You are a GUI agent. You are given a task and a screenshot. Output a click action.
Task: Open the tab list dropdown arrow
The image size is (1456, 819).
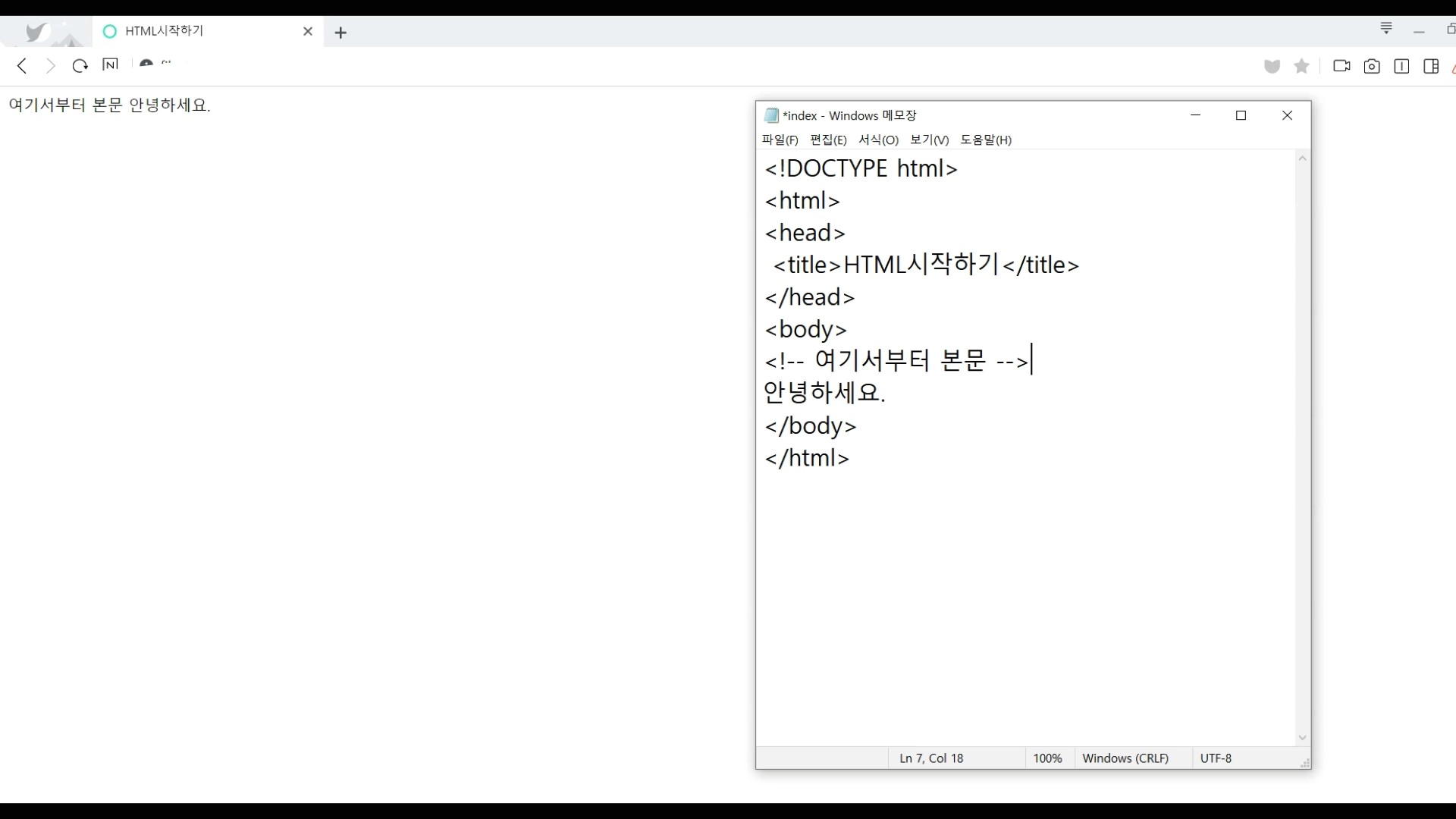tap(1386, 28)
